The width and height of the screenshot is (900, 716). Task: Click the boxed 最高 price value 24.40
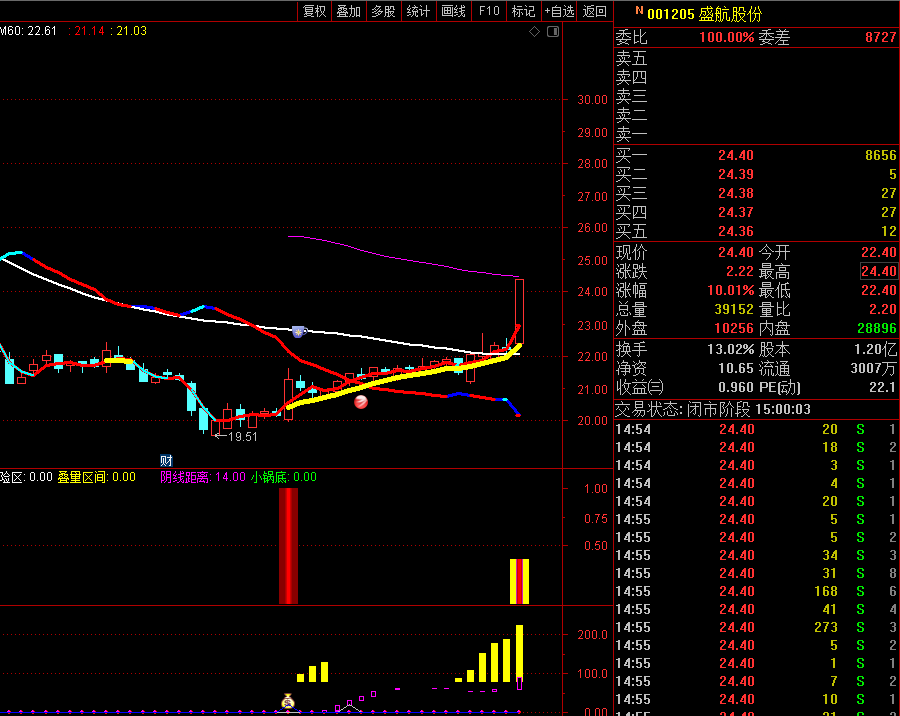[x=879, y=271]
